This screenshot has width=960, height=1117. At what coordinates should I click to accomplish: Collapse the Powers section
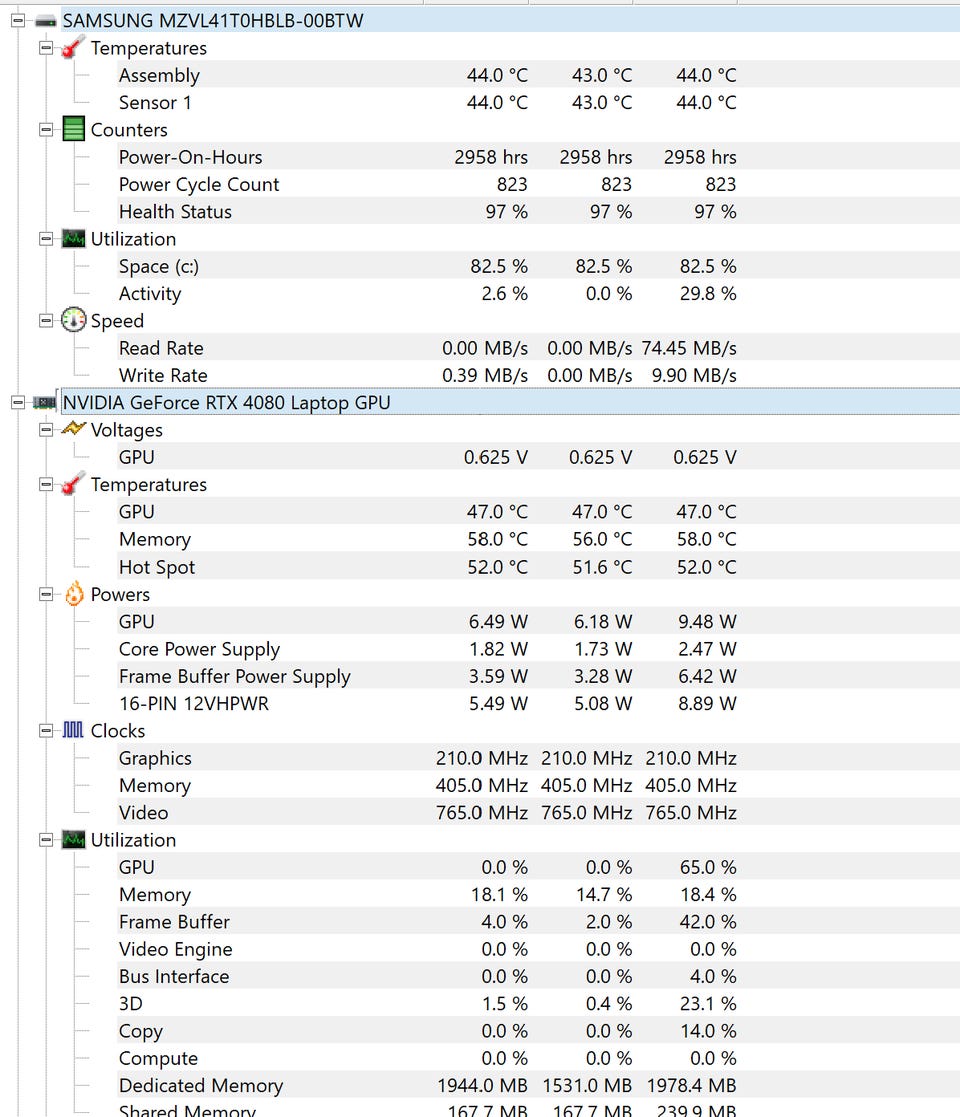46,595
